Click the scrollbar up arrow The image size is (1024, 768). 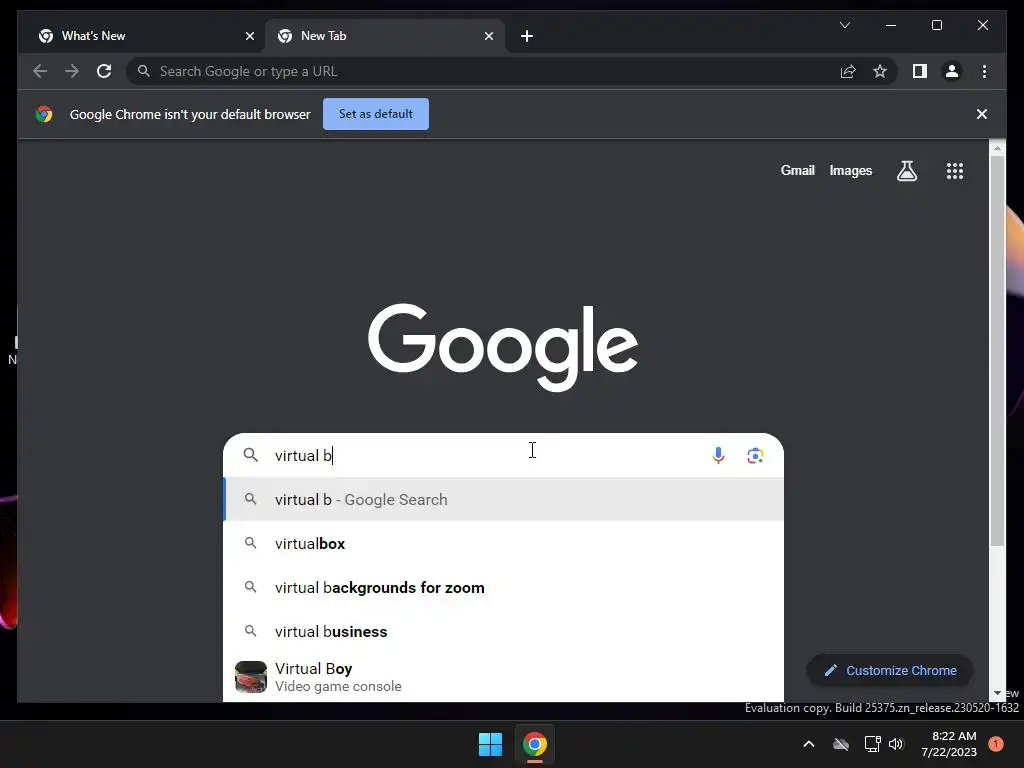click(997, 148)
